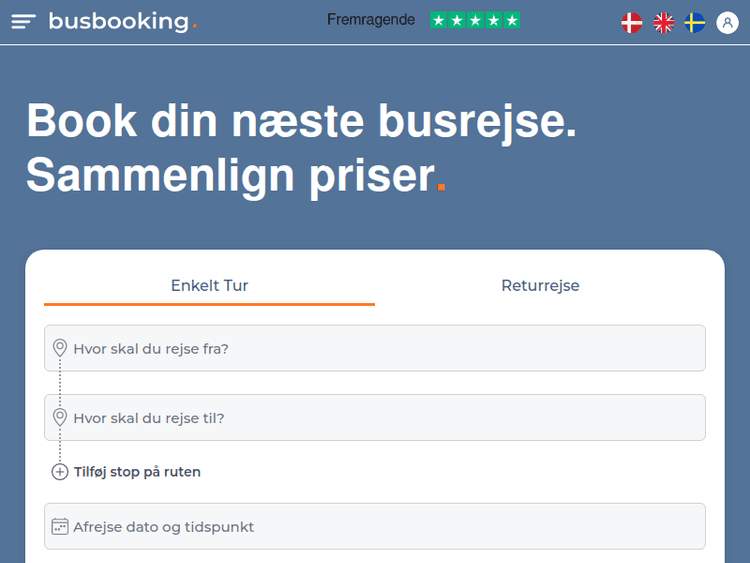Open the Afrejse dato og tidspunkt field
This screenshot has width=750, height=563.
tap(375, 526)
